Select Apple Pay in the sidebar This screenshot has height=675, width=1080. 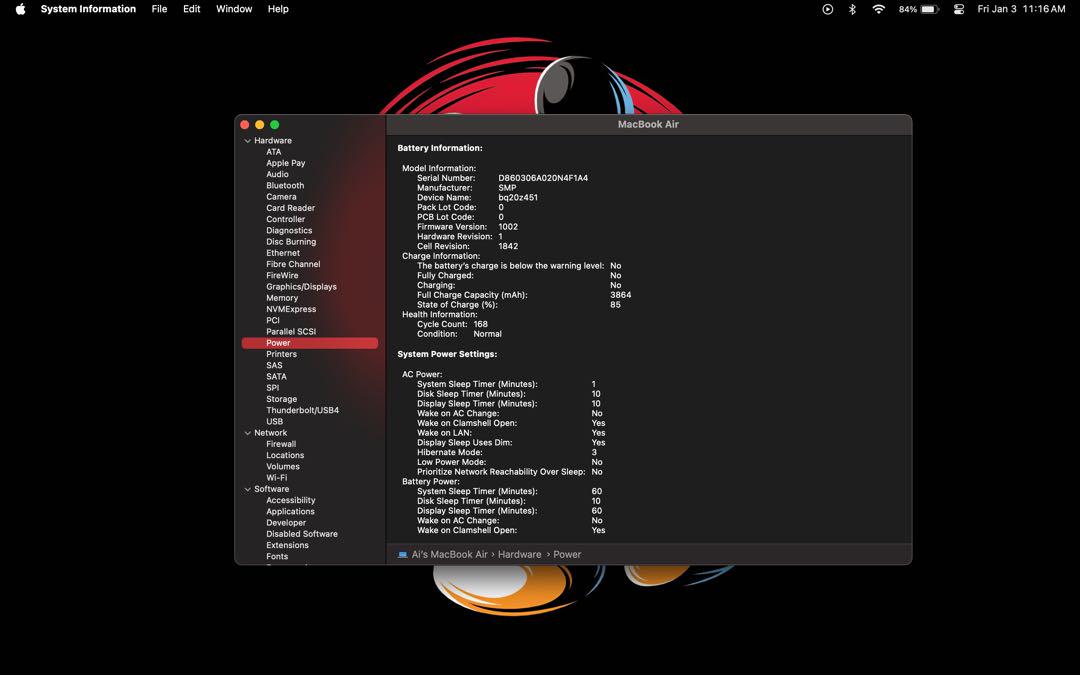[286, 163]
